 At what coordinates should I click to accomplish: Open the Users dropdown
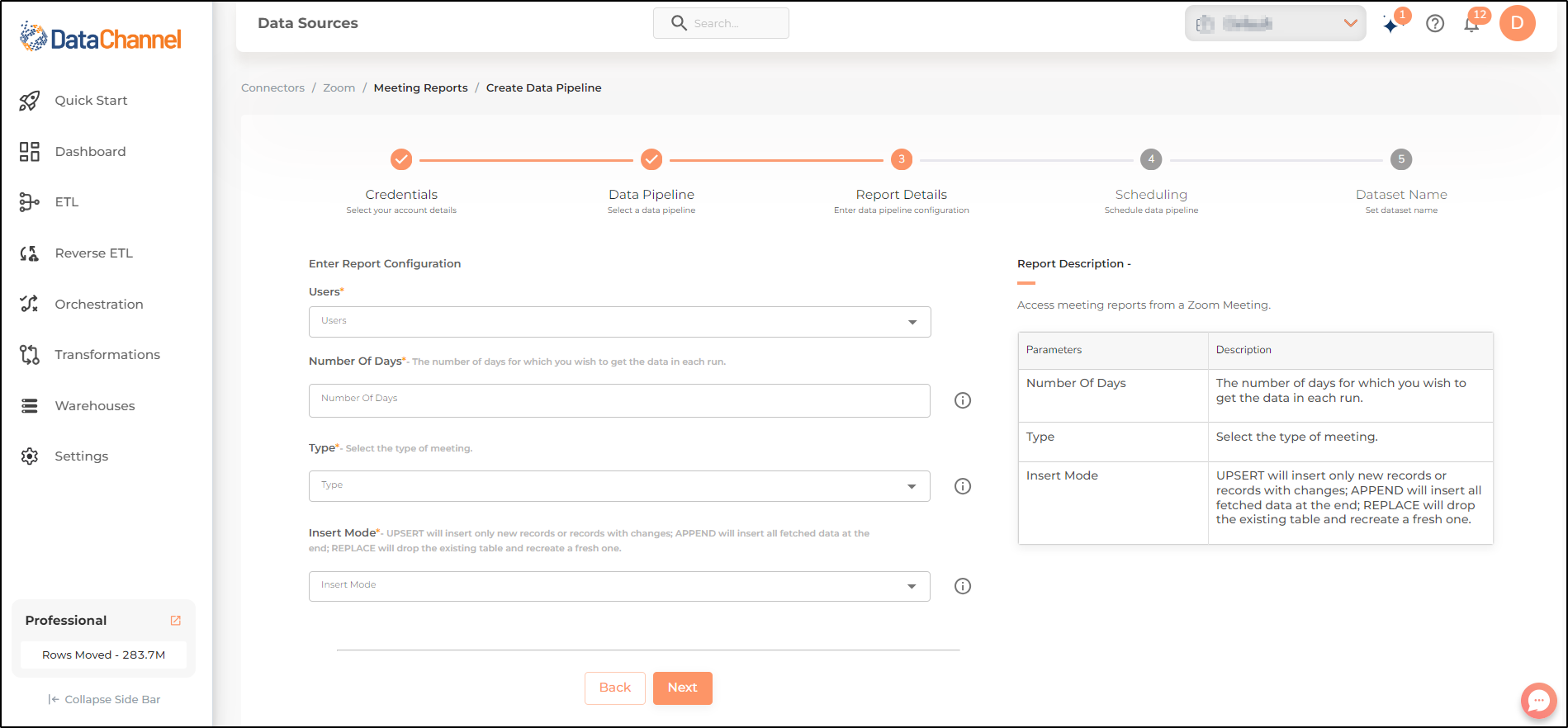click(620, 322)
